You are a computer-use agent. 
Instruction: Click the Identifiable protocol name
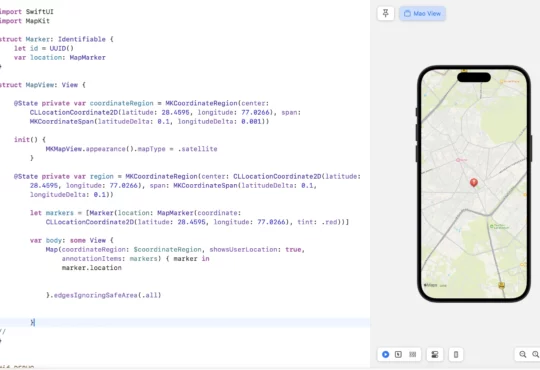82,39
